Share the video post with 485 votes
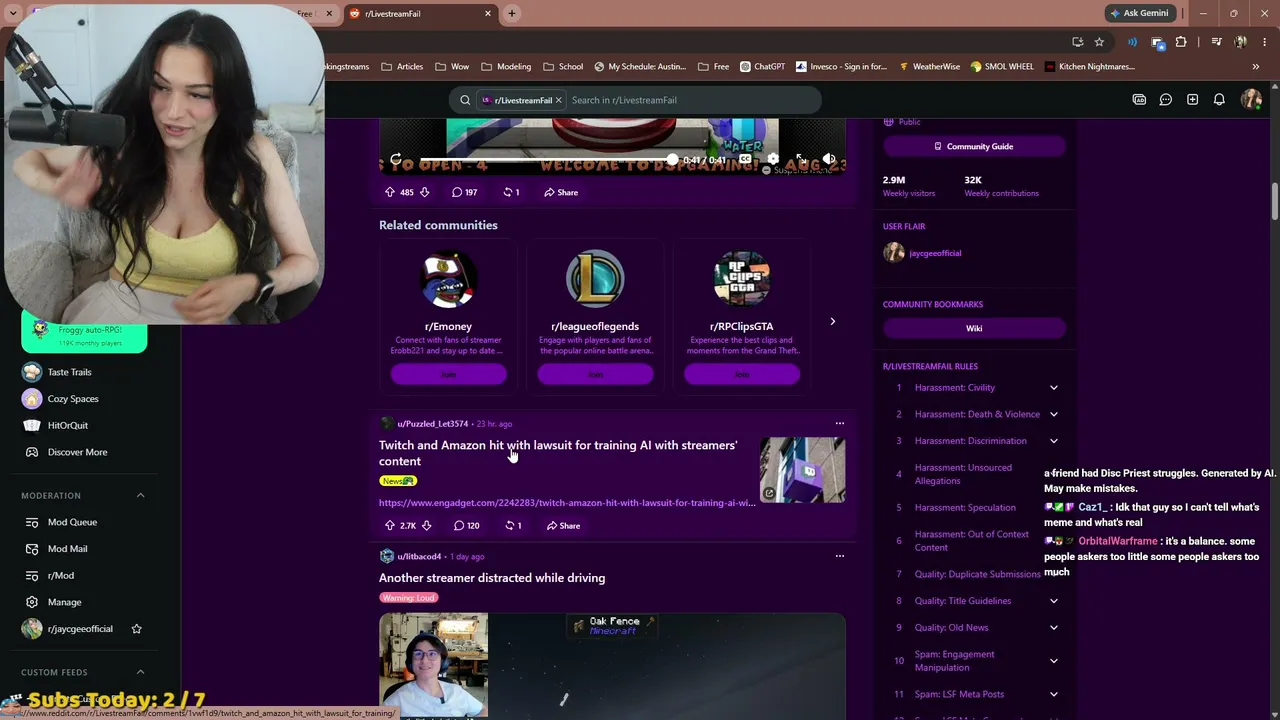The width and height of the screenshot is (1280, 720). (x=561, y=192)
